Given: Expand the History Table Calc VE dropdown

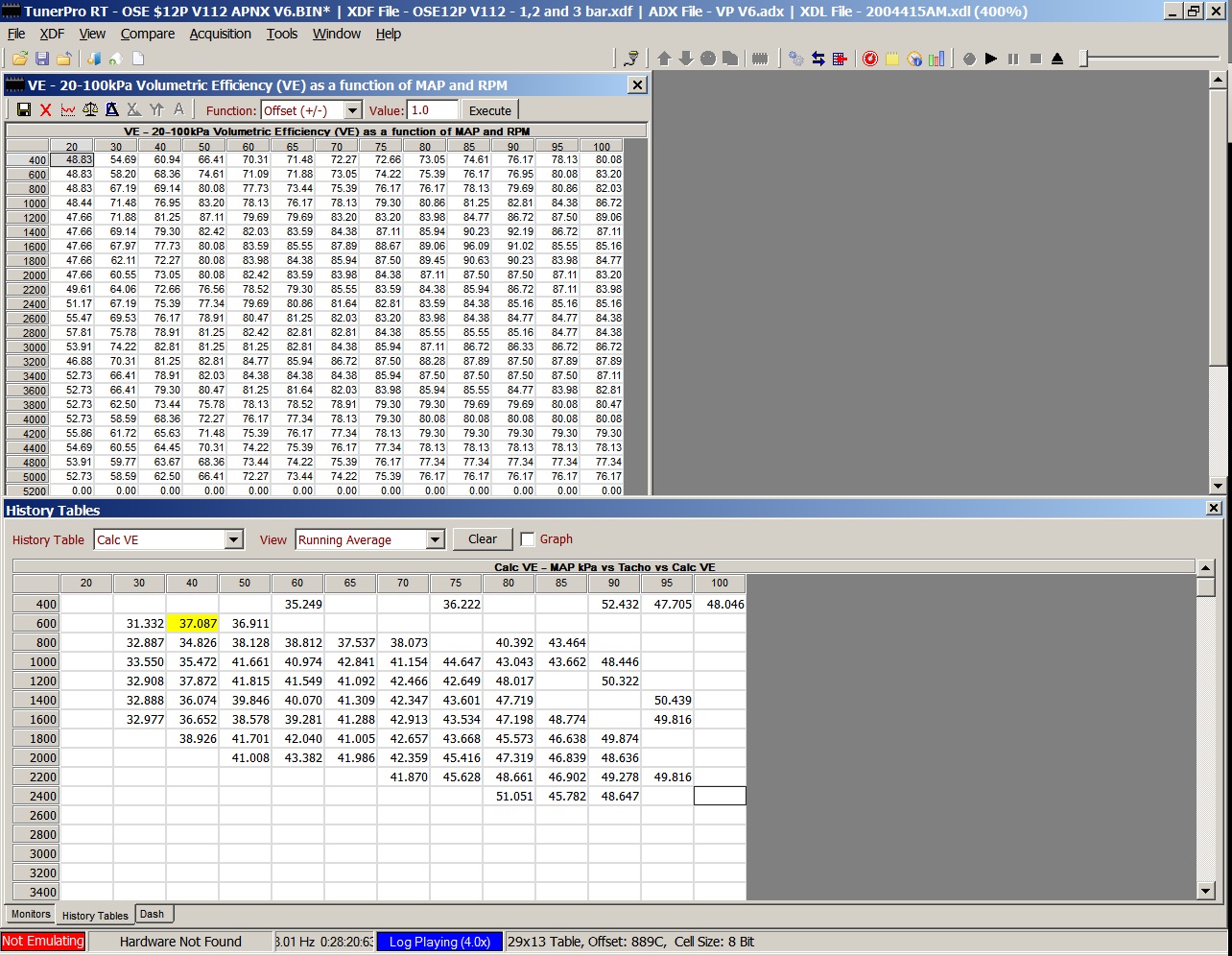Looking at the screenshot, I should pyautogui.click(x=234, y=539).
